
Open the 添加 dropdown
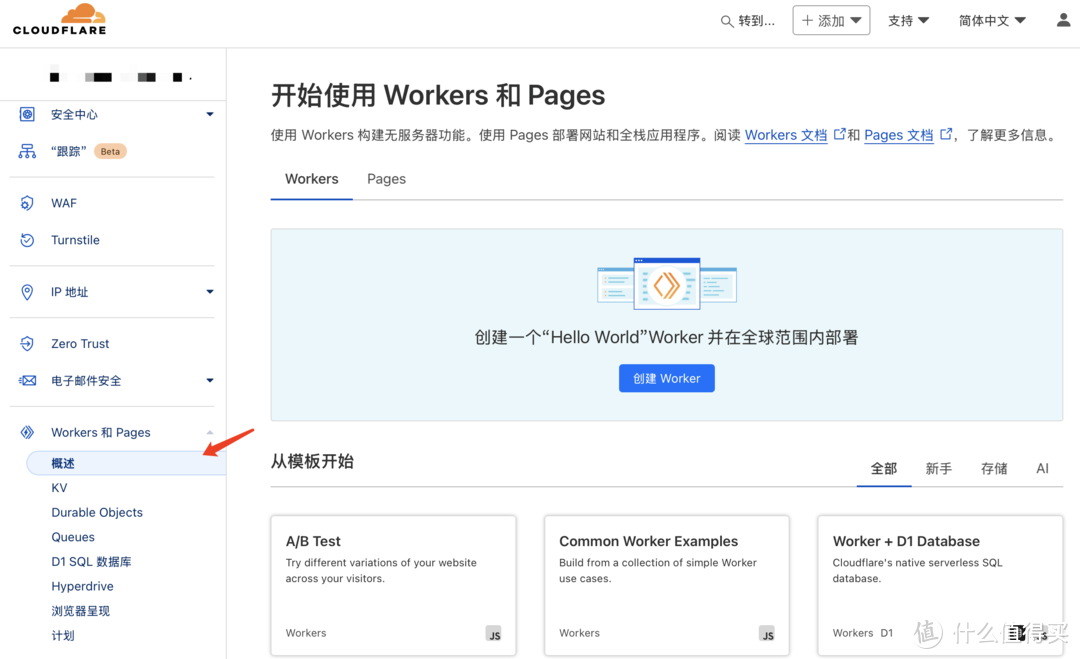click(x=831, y=19)
